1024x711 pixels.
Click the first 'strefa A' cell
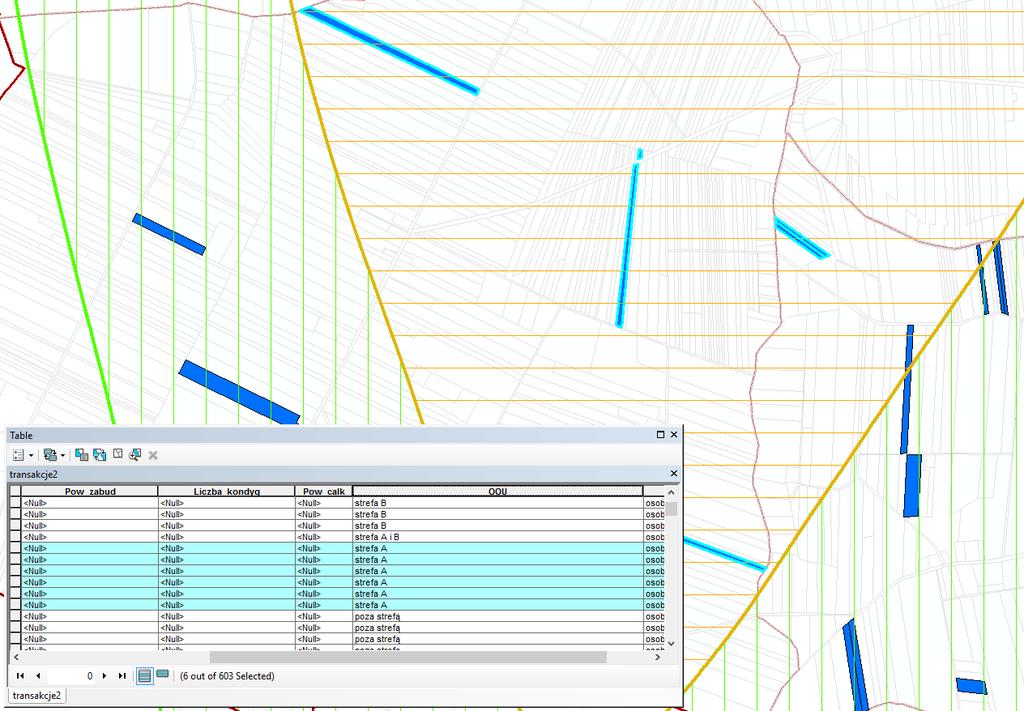(x=498, y=548)
